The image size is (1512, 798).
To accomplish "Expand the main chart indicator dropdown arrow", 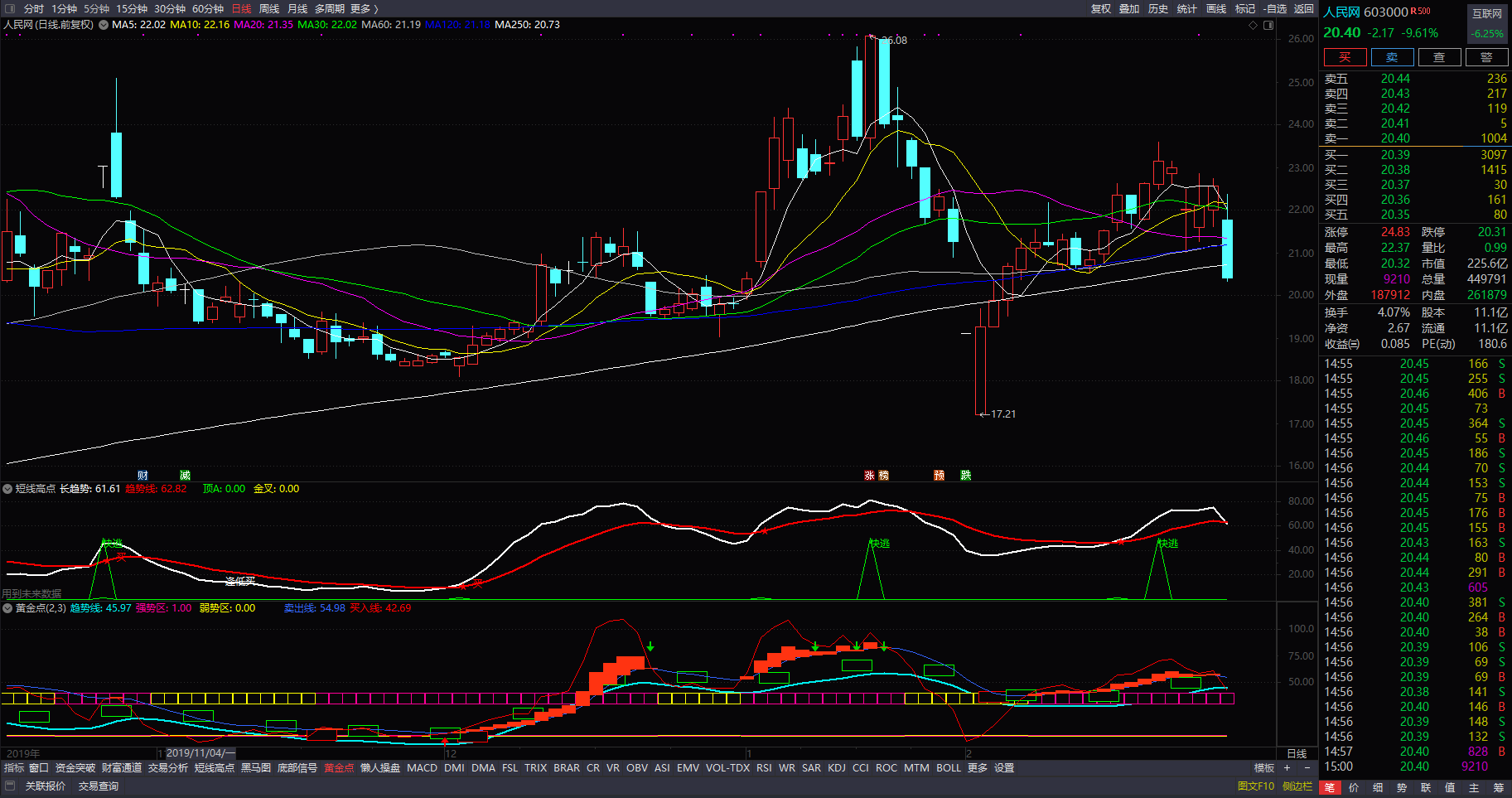I will (104, 25).
